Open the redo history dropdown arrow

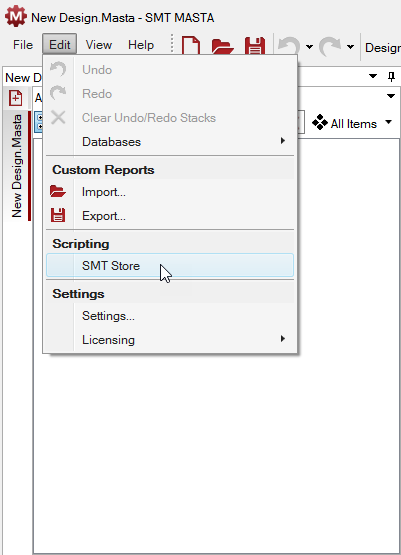[x=350, y=46]
